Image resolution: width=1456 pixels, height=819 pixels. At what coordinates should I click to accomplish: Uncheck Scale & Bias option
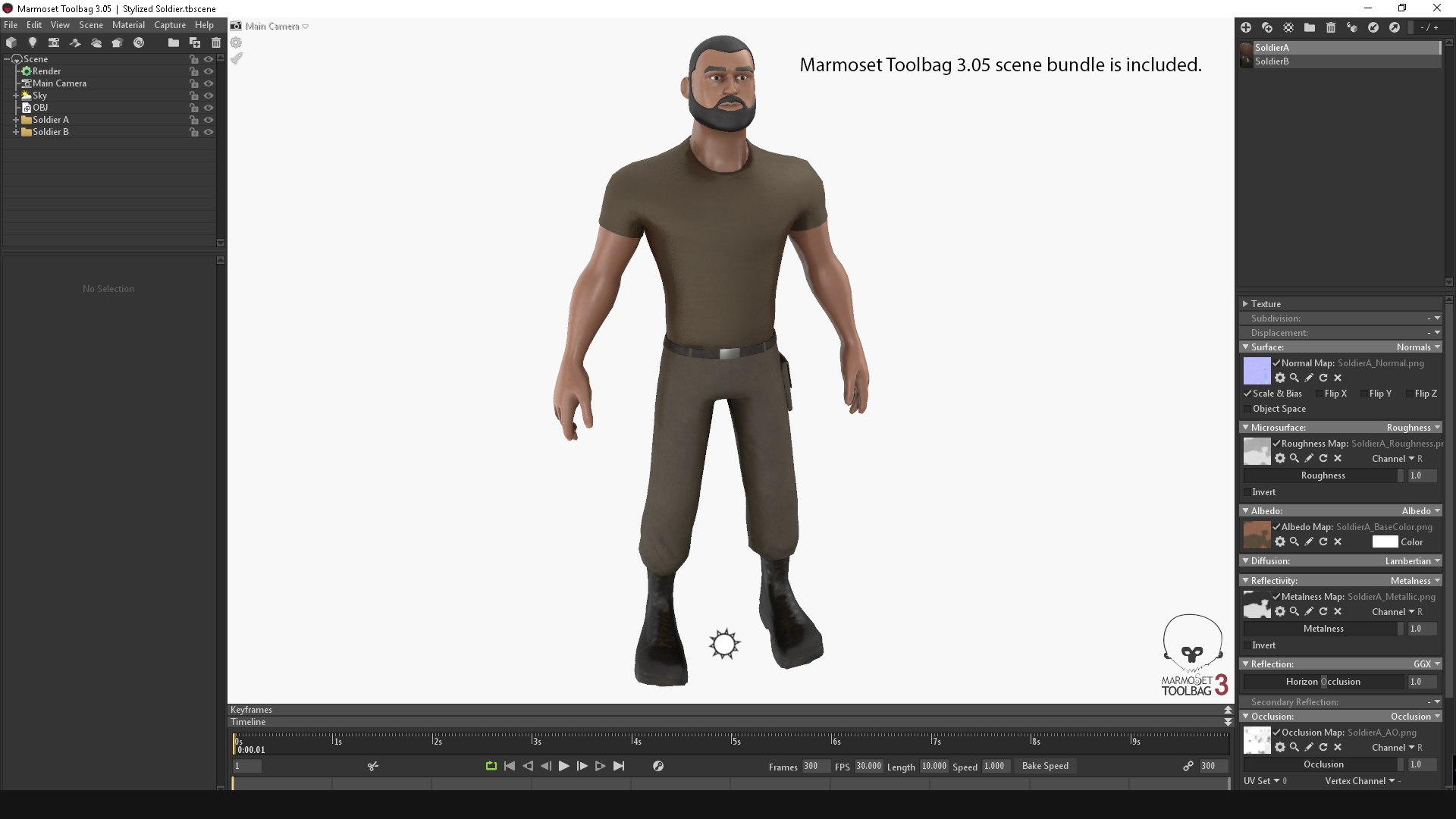(1247, 394)
